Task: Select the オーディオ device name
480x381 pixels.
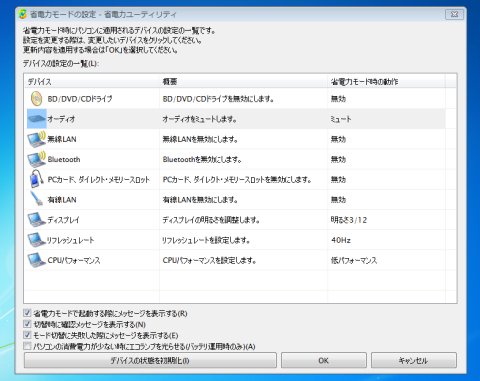Action: pyautogui.click(x=61, y=119)
